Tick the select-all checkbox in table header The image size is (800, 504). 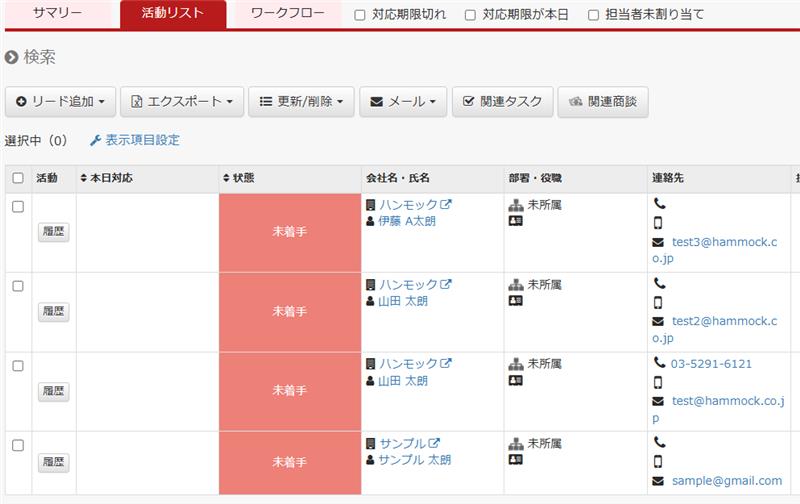18,178
